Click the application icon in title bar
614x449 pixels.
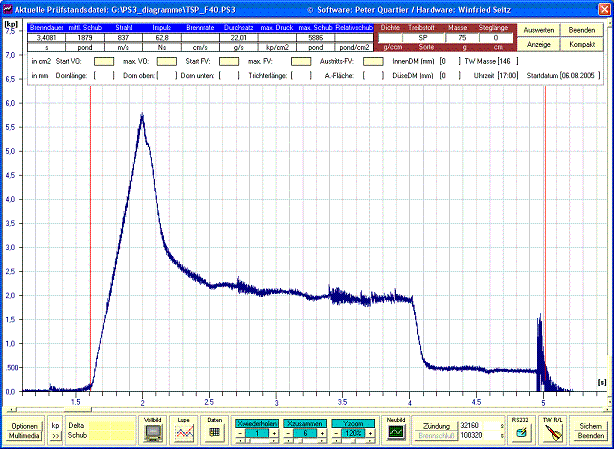coord(8,9)
